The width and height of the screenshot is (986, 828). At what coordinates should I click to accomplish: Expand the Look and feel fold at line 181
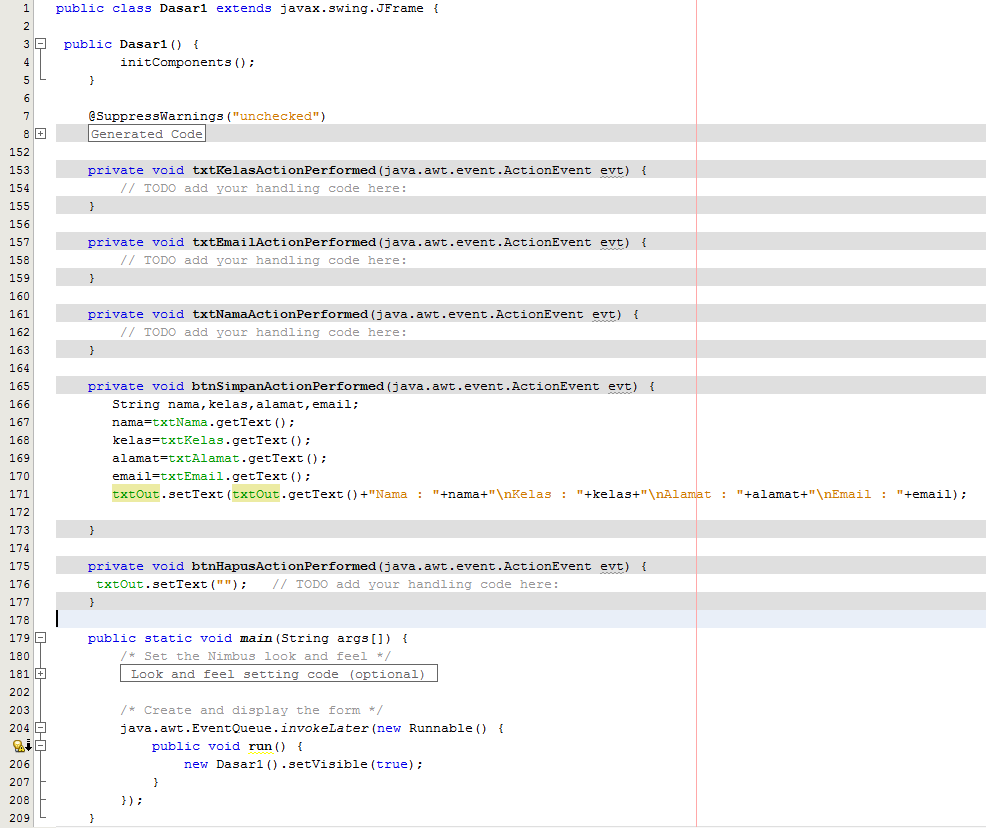pos(41,674)
